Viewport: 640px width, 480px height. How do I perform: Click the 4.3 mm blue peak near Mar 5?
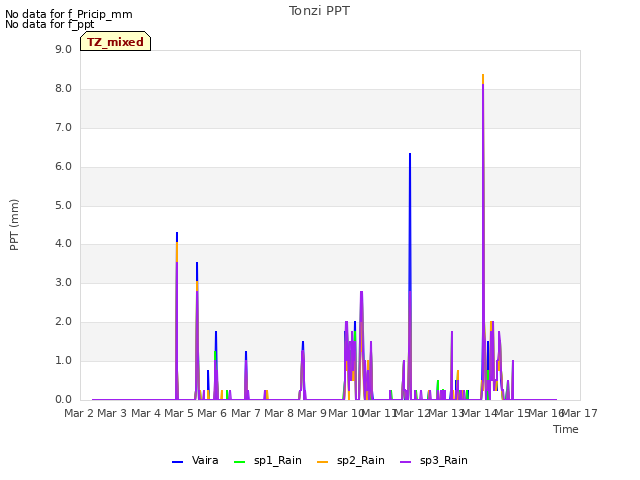click(x=177, y=237)
